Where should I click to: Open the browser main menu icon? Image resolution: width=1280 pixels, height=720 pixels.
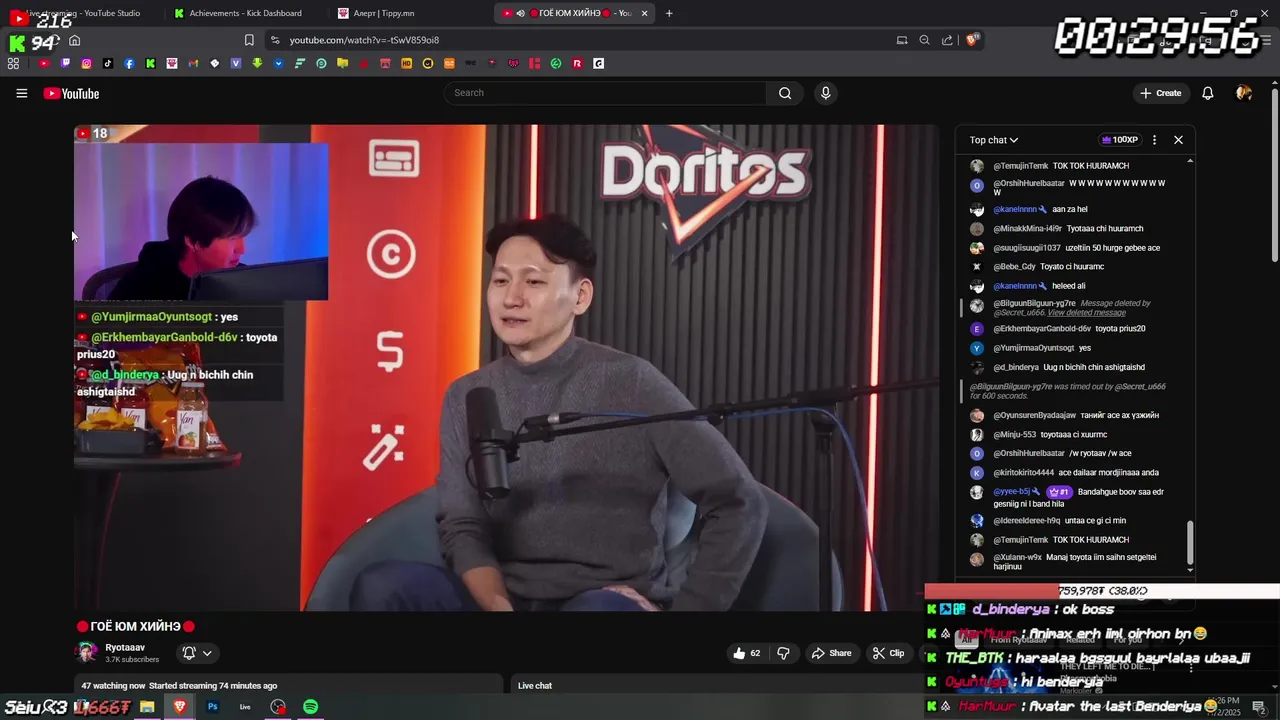coord(1266,40)
